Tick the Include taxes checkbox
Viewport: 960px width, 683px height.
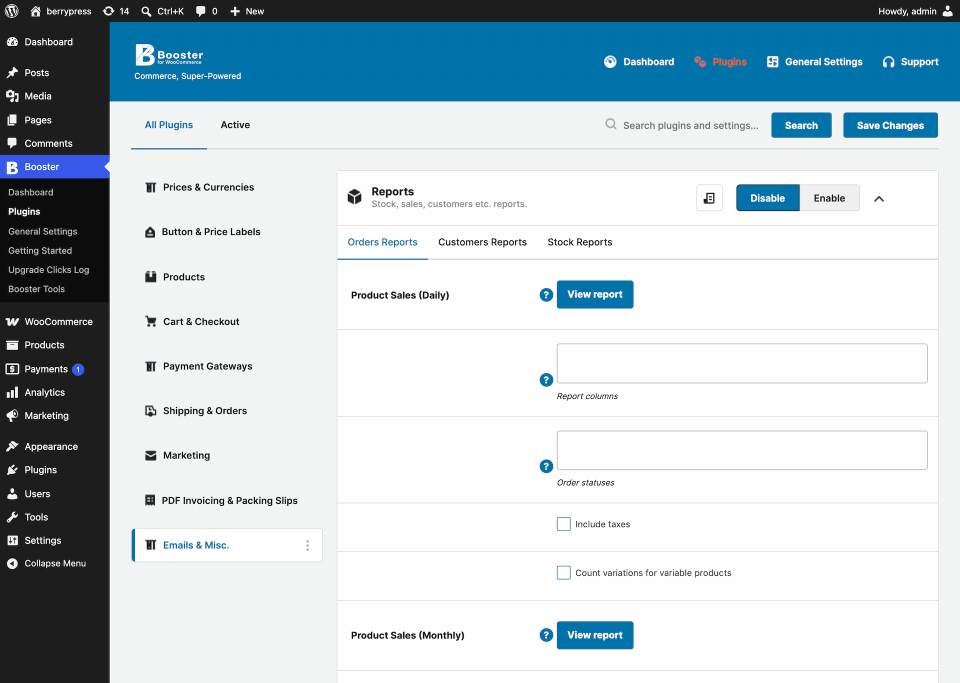coord(564,524)
